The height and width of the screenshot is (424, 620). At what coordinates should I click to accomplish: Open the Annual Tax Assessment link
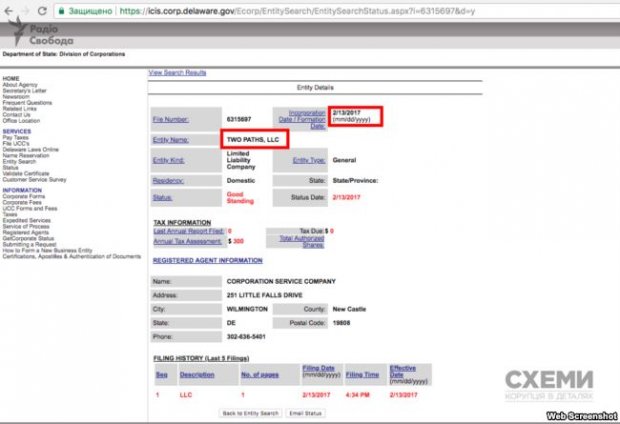click(x=189, y=240)
